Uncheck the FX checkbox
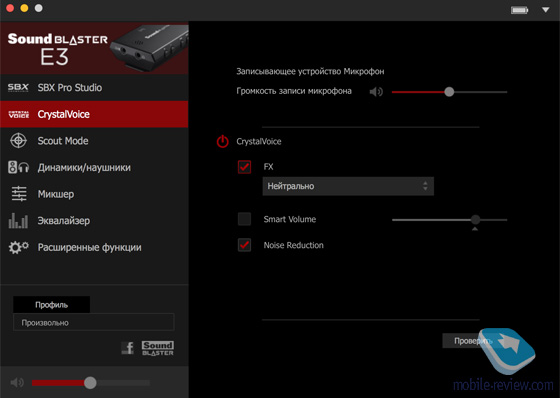560x398 pixels. pyautogui.click(x=244, y=167)
